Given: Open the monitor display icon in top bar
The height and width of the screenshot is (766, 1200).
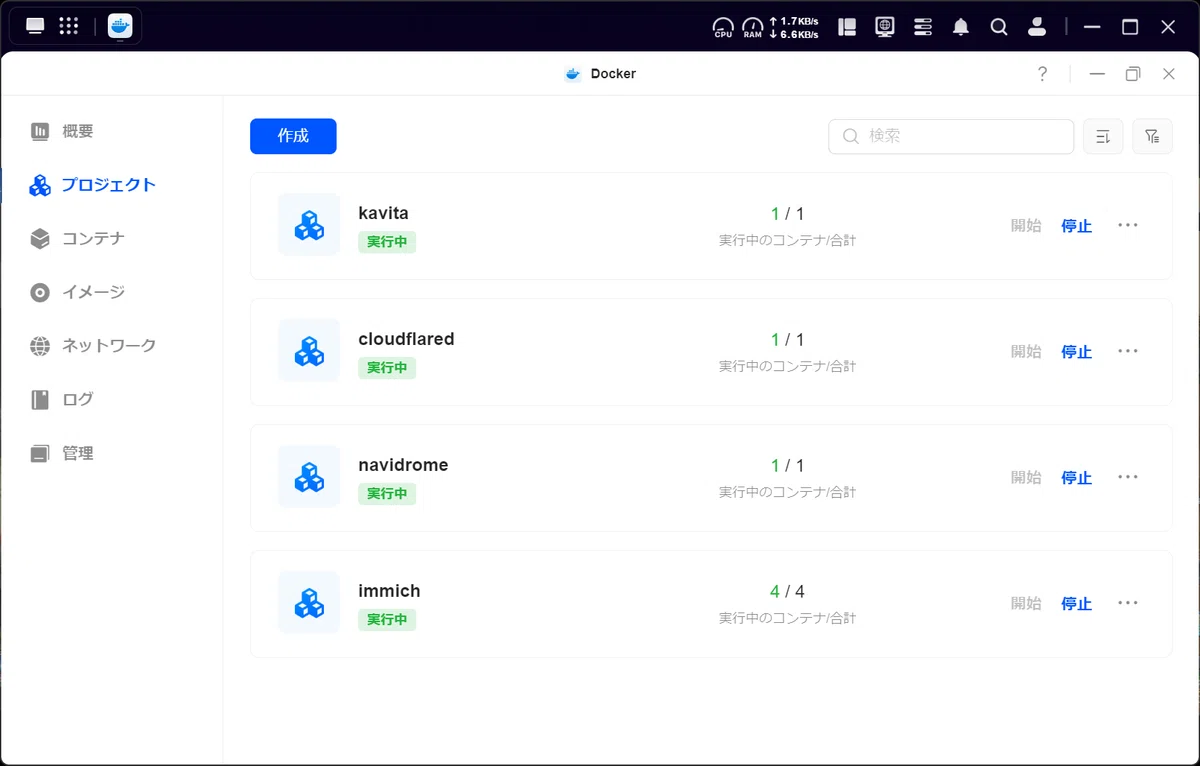Looking at the screenshot, I should (885, 27).
